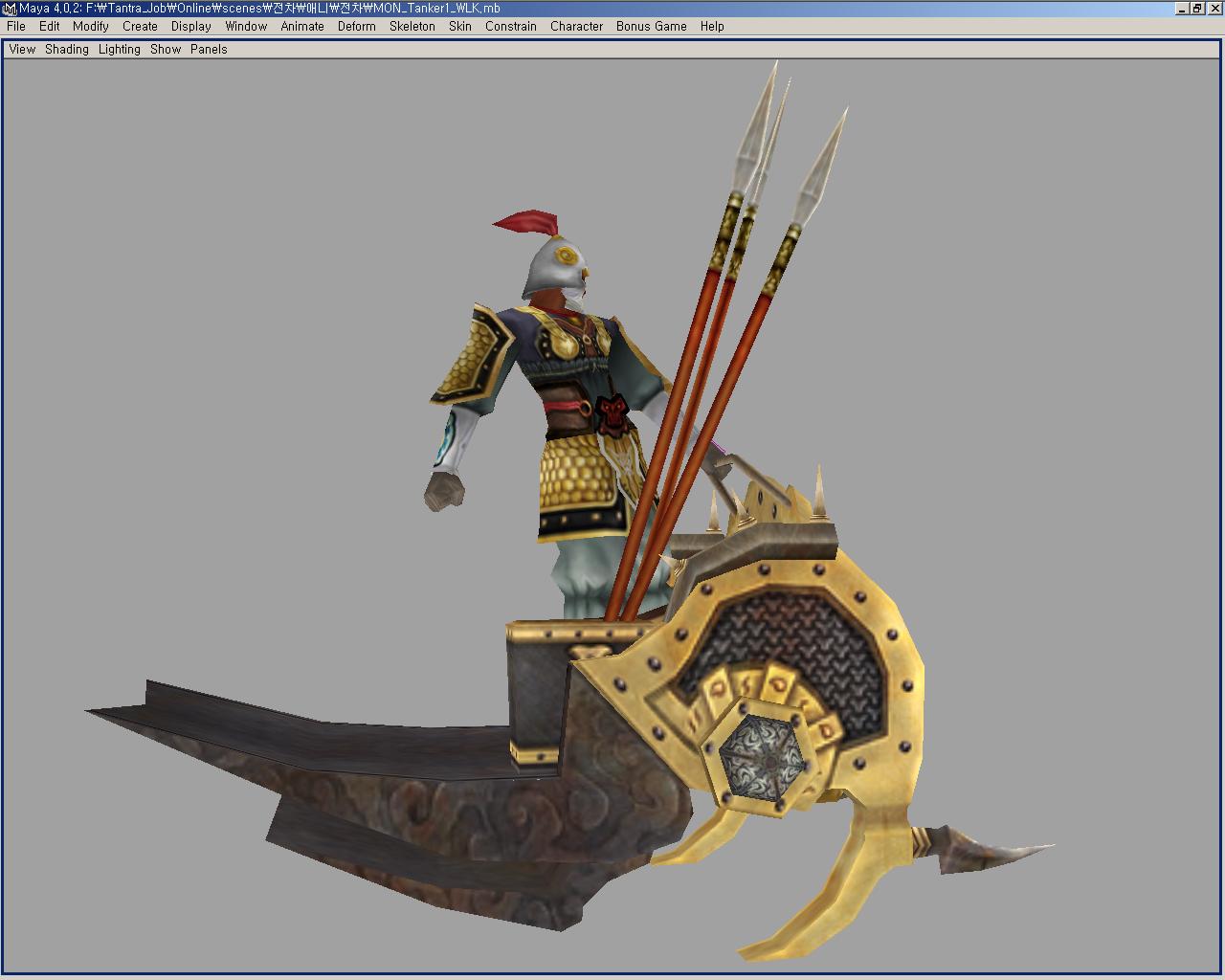Open the panel's Shading menu
The image size is (1225, 980).
[x=67, y=50]
